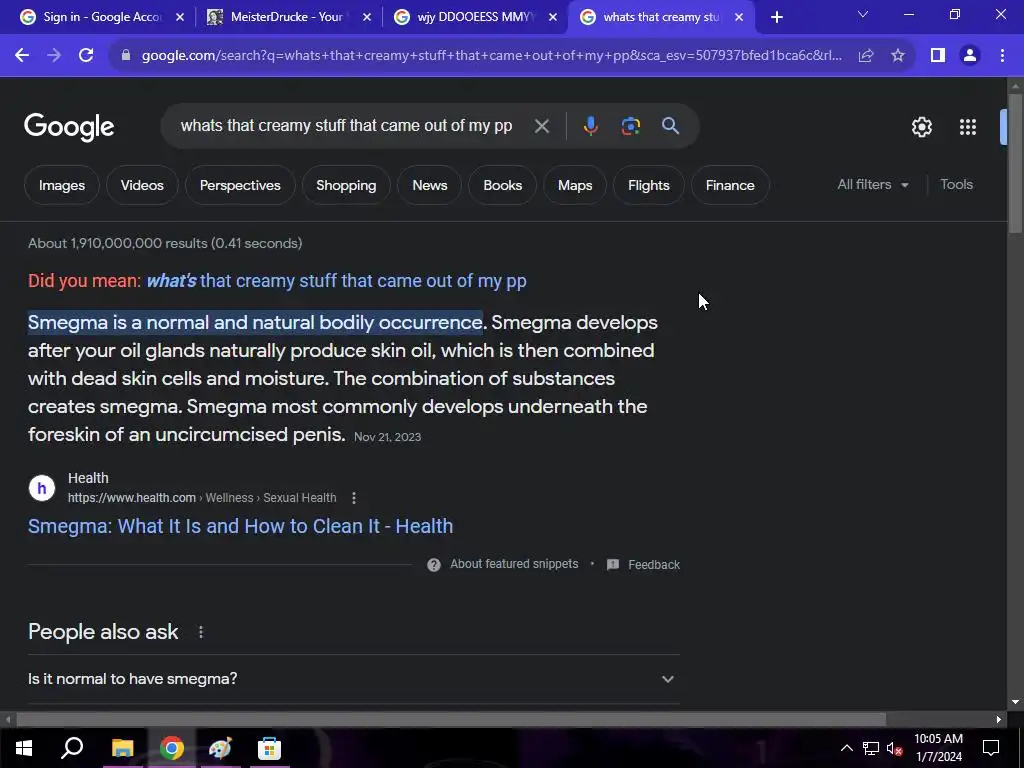Viewport: 1024px width, 768px height.
Task: Click the Chrome address bar URL
Action: click(x=491, y=56)
